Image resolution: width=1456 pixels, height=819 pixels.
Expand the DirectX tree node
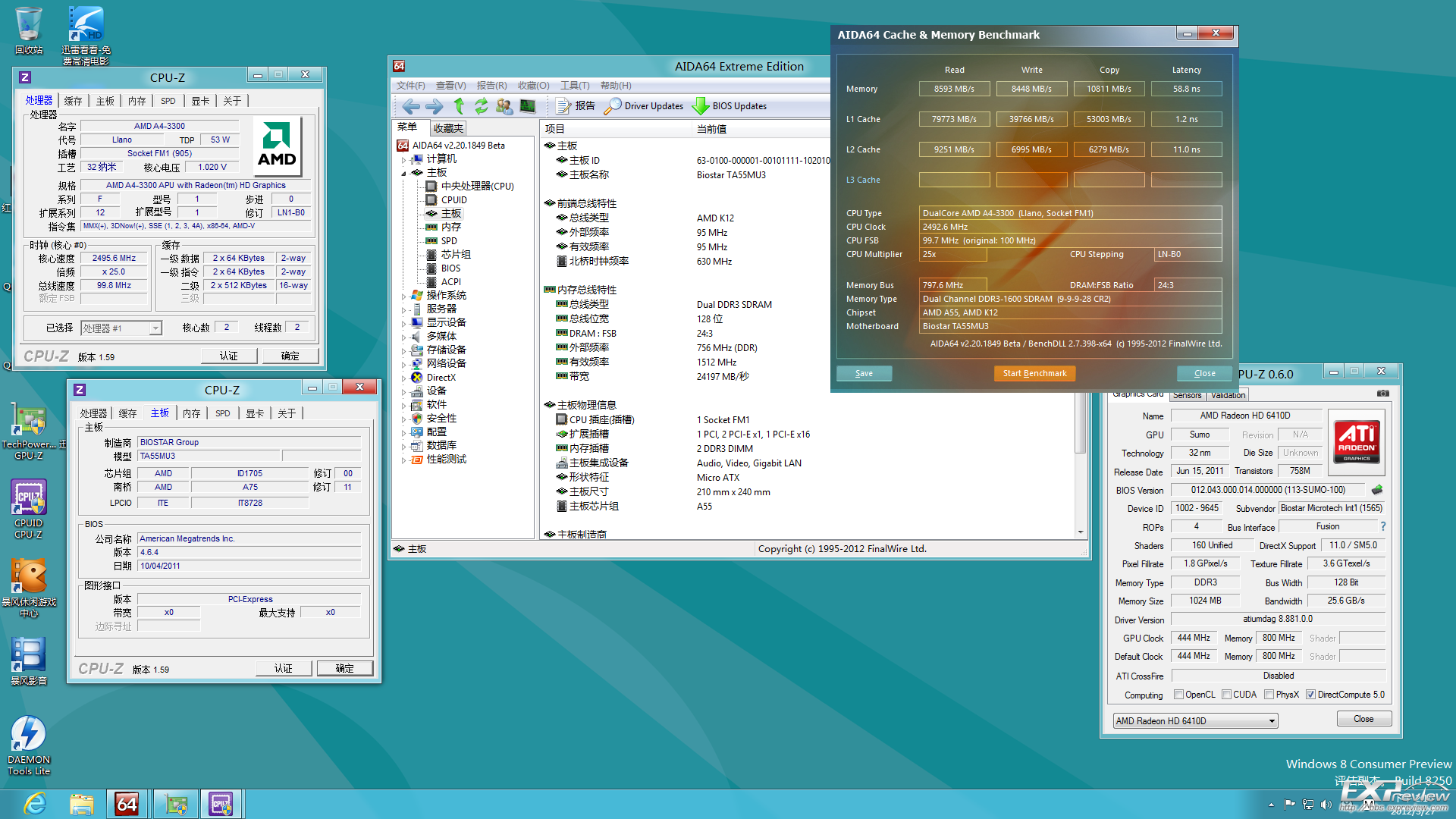tap(403, 378)
